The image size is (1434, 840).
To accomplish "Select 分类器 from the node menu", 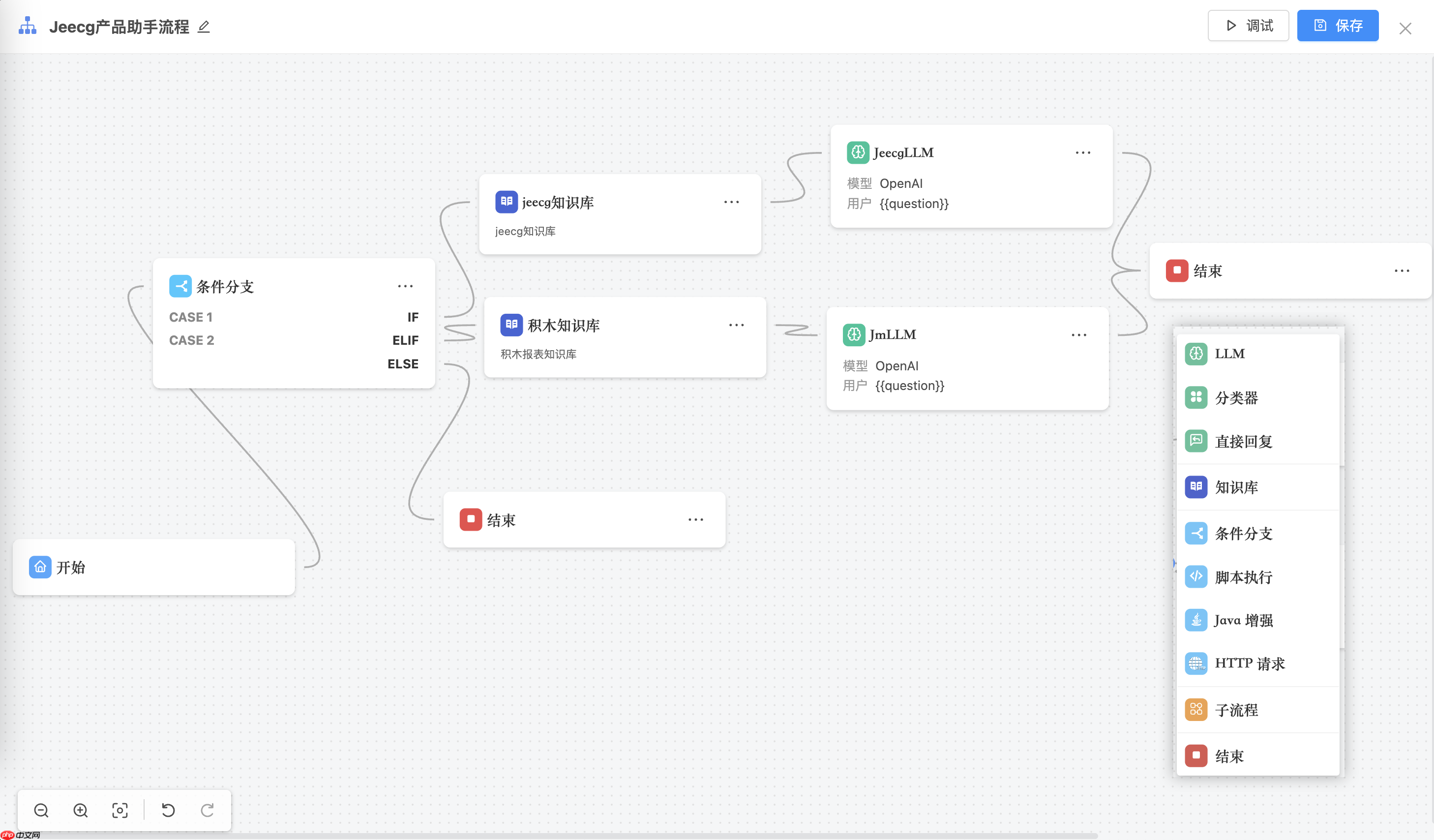I will pyautogui.click(x=1236, y=398).
